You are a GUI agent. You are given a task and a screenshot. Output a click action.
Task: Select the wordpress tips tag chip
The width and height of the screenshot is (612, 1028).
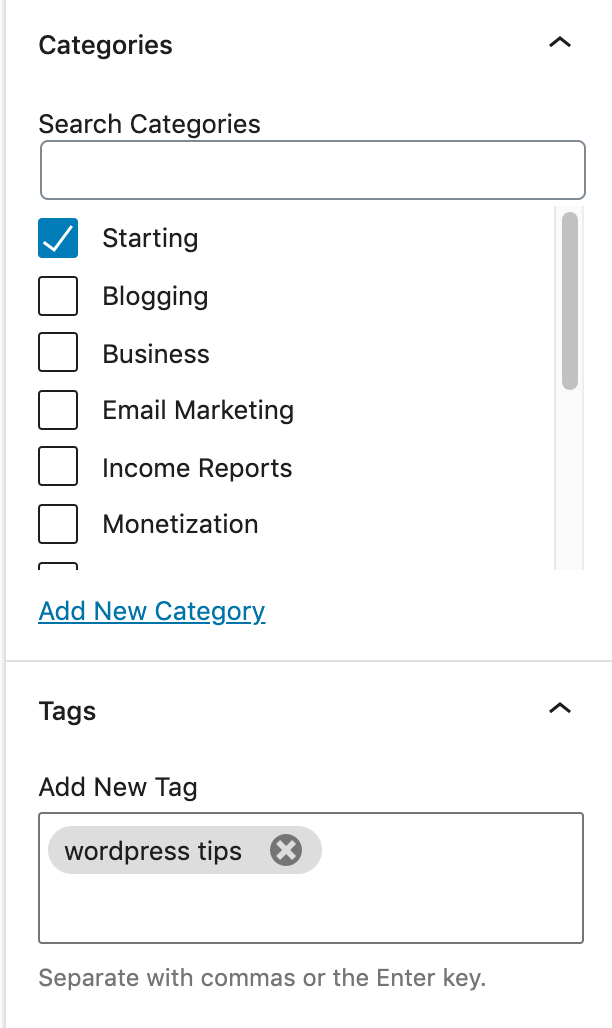point(153,851)
